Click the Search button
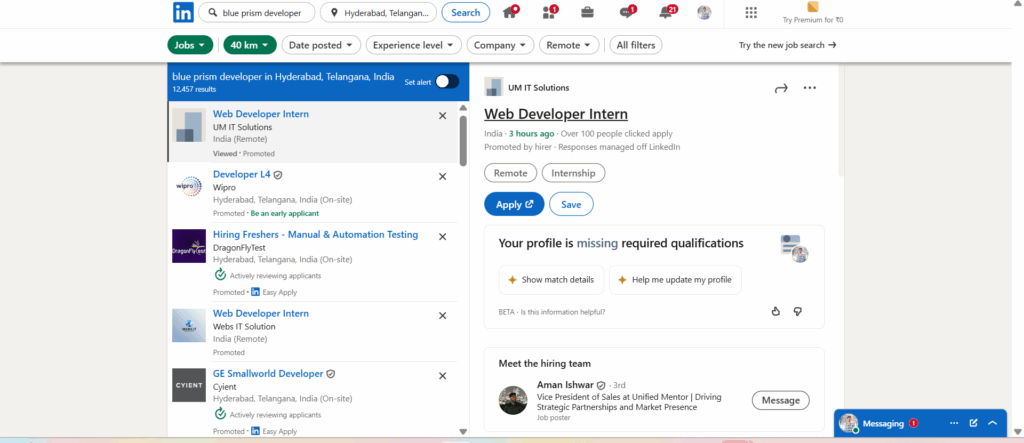 (466, 12)
